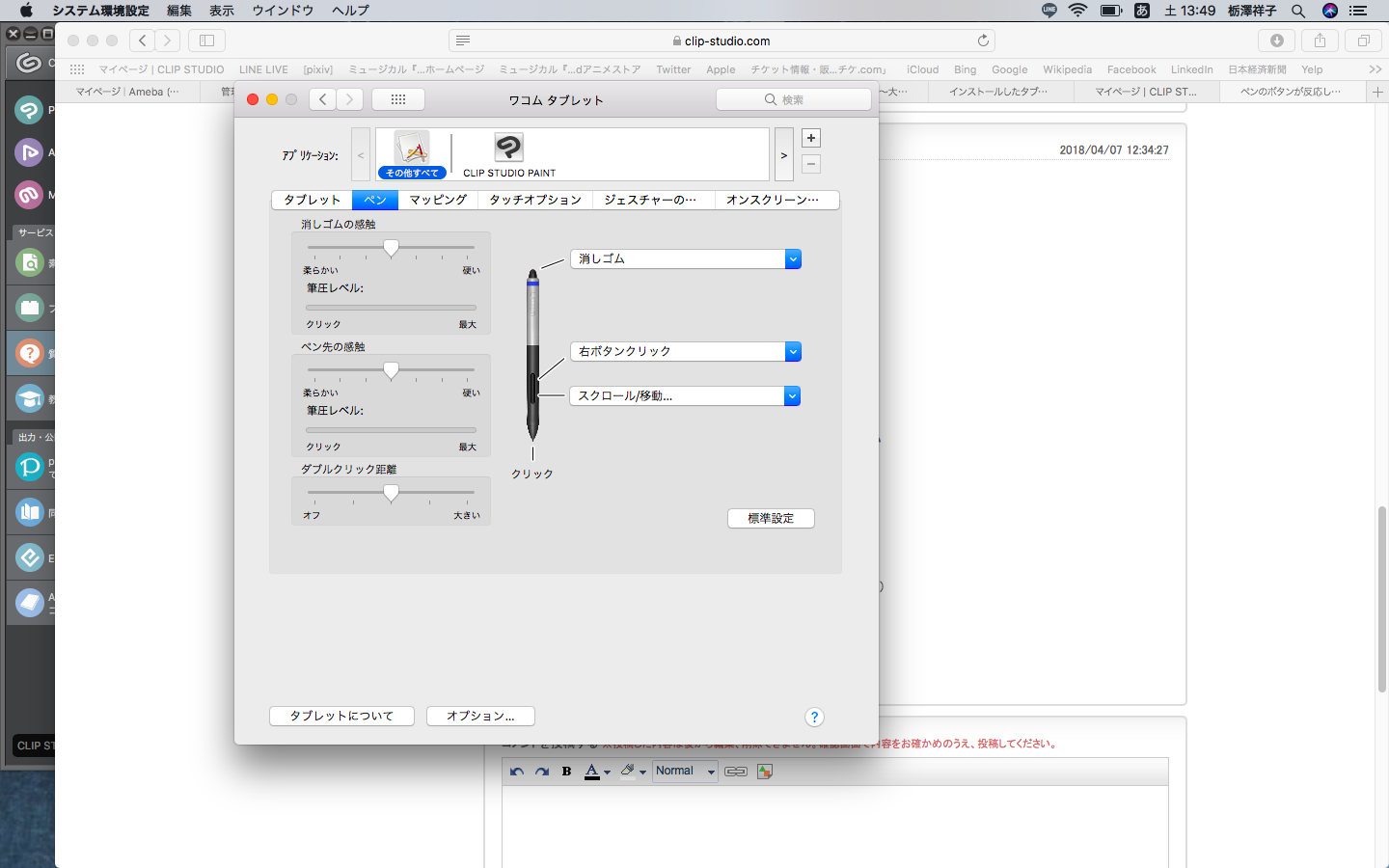
Task: Open the Normal style dropdown in editor
Action: tap(685, 772)
